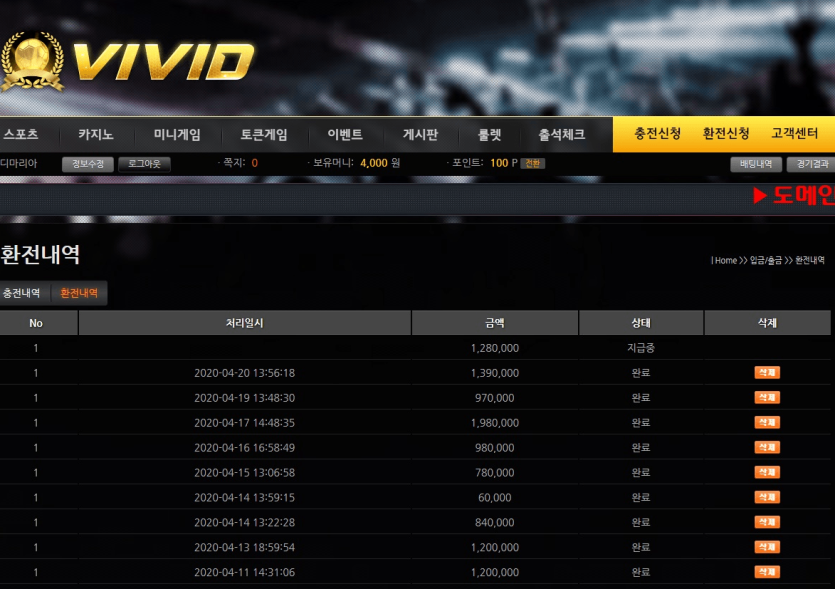Open the 룰렛 menu

click(489, 134)
